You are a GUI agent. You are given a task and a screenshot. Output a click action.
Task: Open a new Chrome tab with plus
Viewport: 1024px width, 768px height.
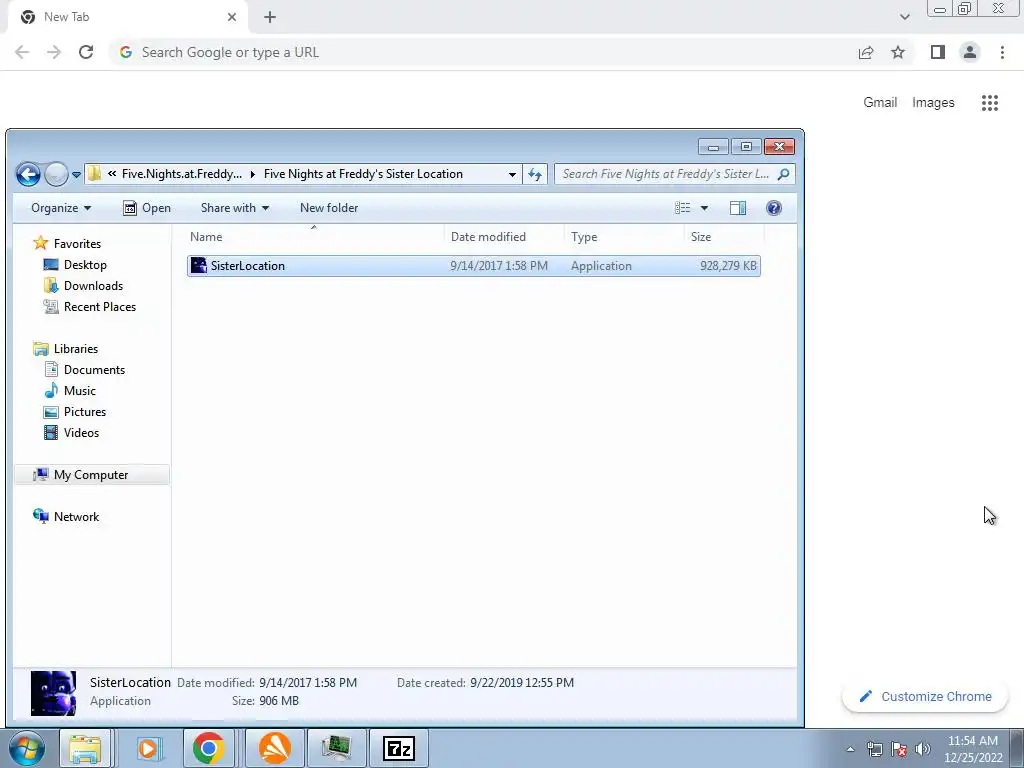click(270, 17)
